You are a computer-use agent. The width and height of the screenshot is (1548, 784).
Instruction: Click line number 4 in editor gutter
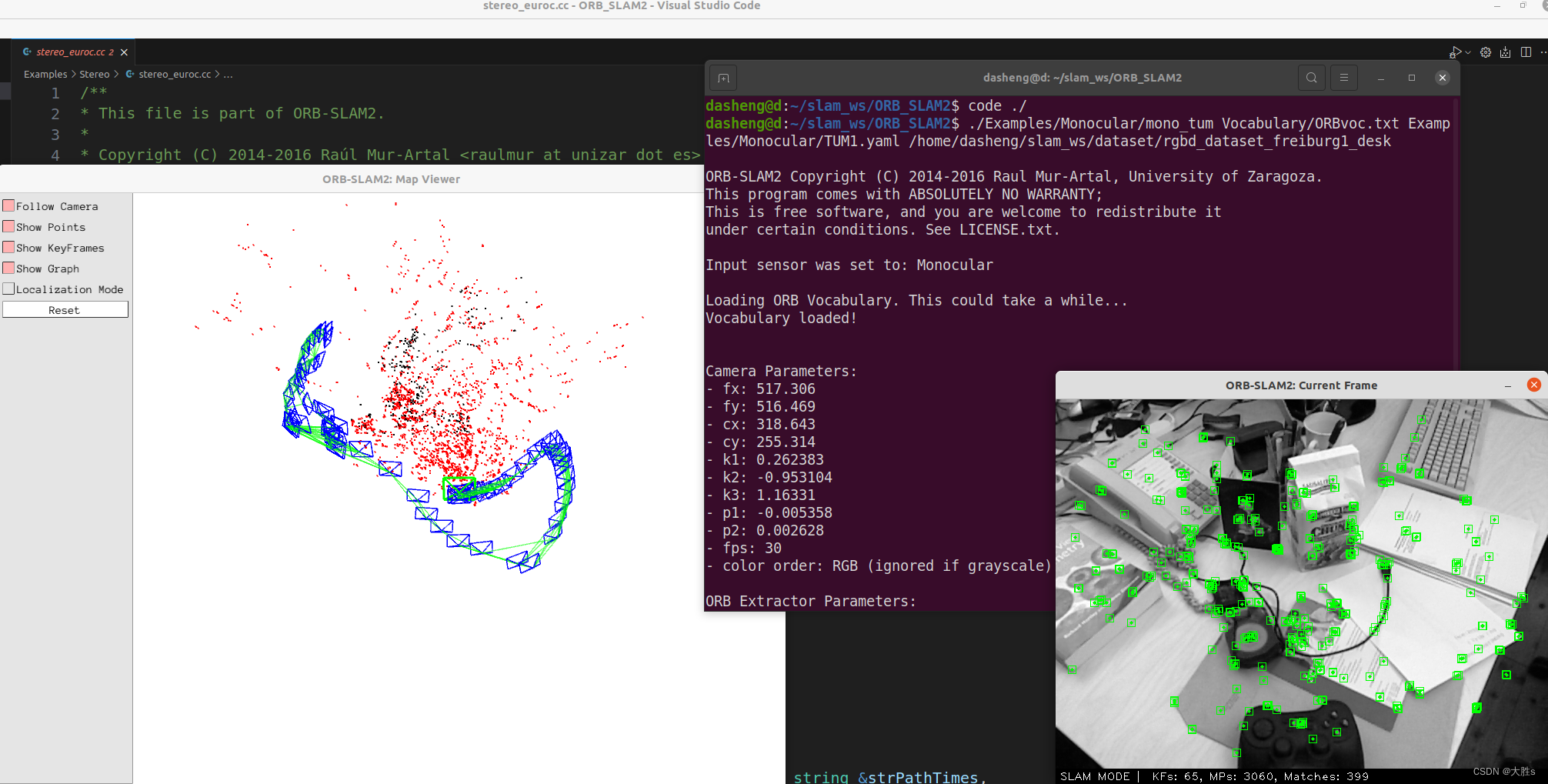pos(55,155)
